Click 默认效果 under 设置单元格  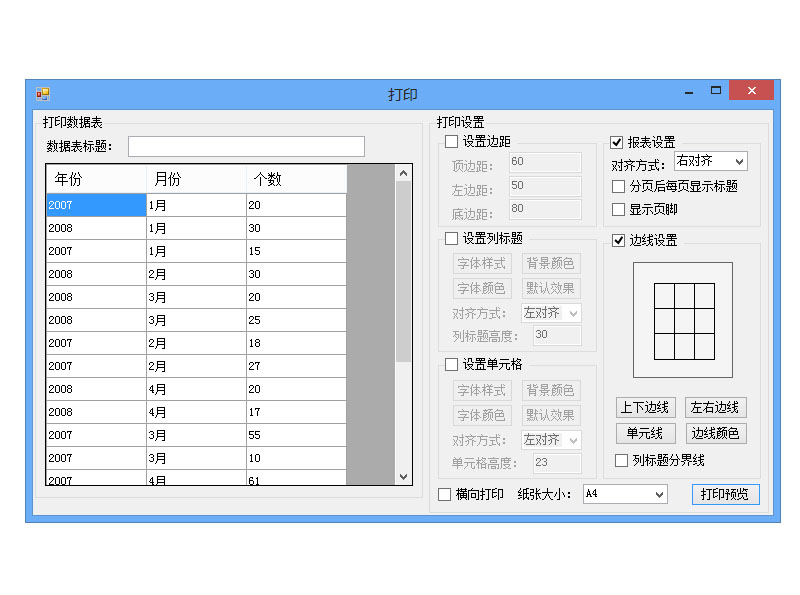point(551,415)
